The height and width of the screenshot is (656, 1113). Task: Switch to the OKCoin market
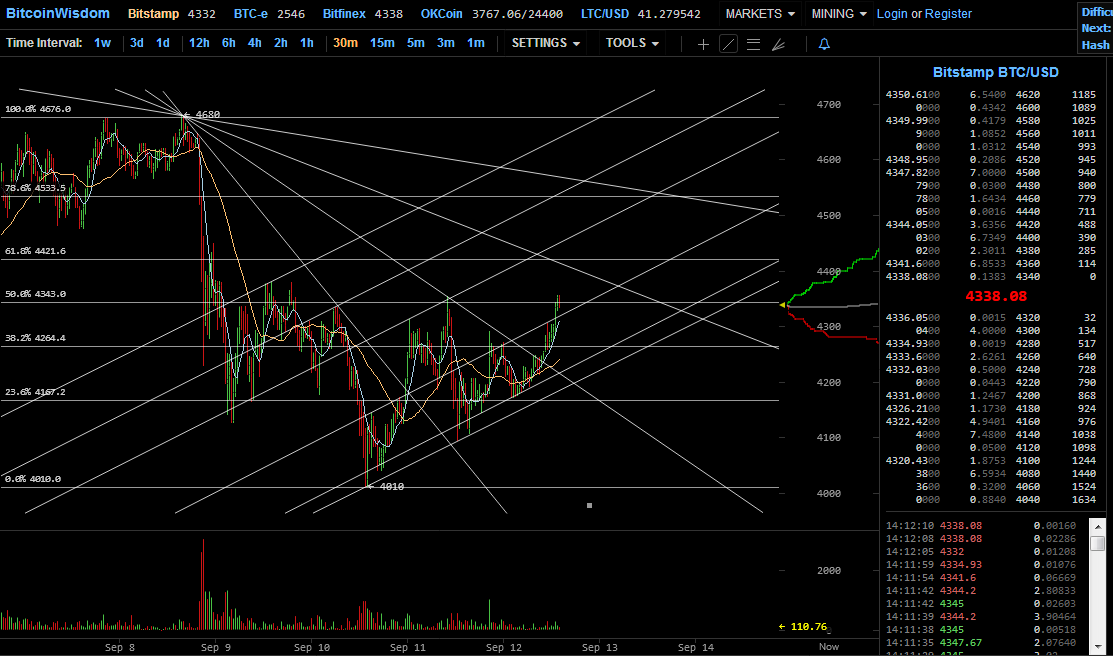pyautogui.click(x=443, y=13)
